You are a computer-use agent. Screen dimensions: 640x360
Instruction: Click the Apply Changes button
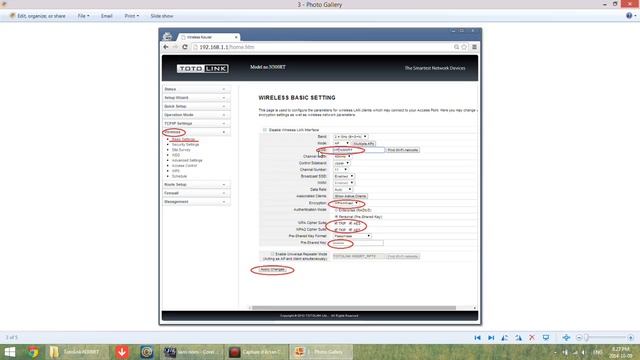click(272, 270)
